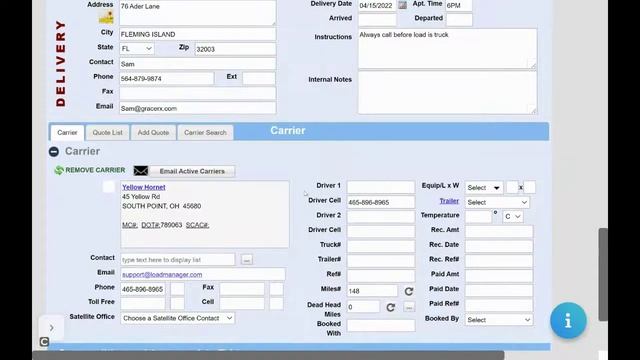The width and height of the screenshot is (640, 360).
Task: Click the delivery address map icon
Action: pyautogui.click(x=106, y=18)
